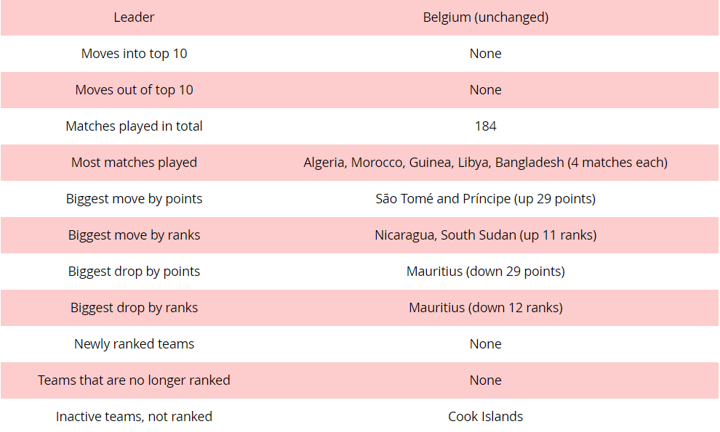Select 'Mauritius (down 12 ranks)' cell
The height and width of the screenshot is (432, 720).
tap(485, 307)
